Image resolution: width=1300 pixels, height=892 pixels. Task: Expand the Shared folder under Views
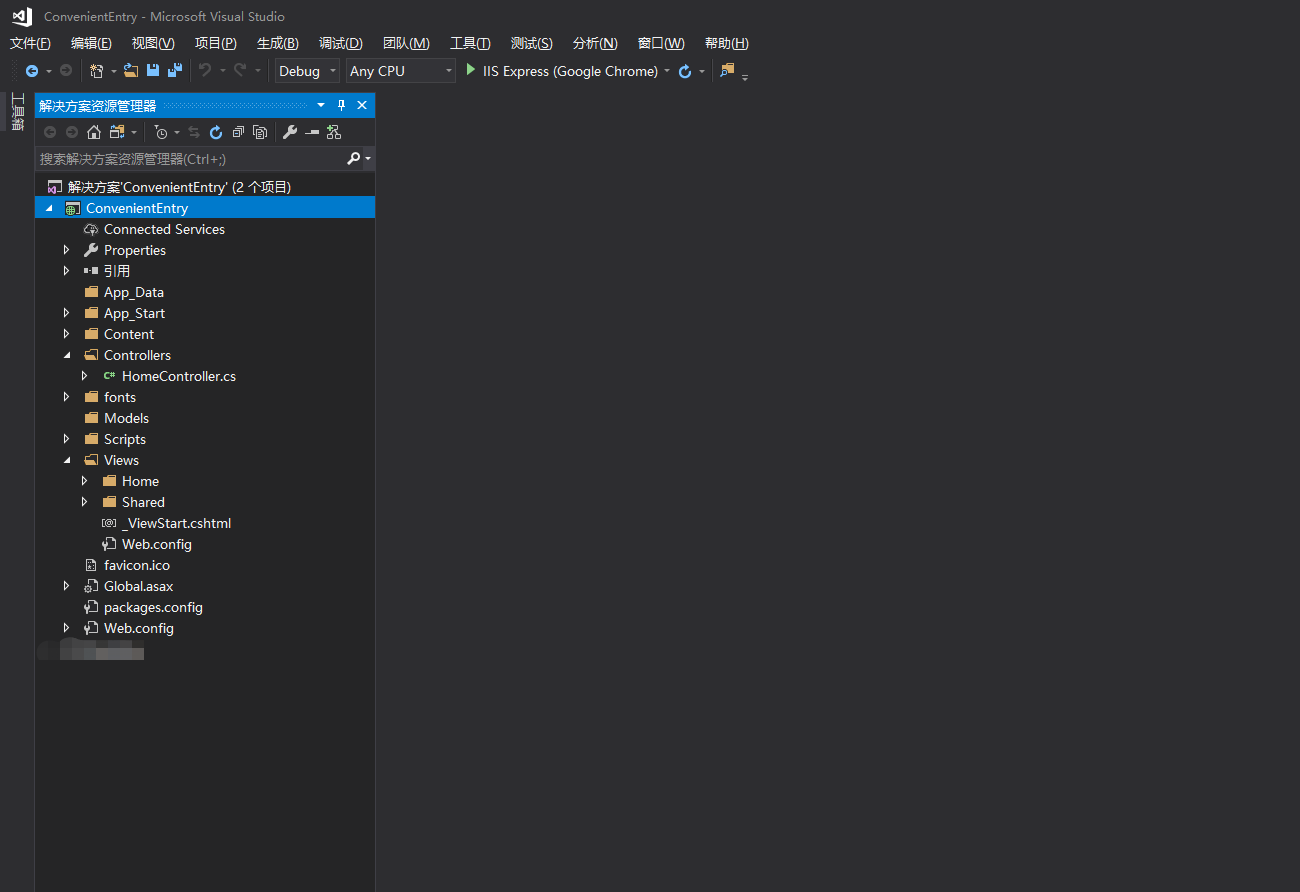pyautogui.click(x=85, y=502)
